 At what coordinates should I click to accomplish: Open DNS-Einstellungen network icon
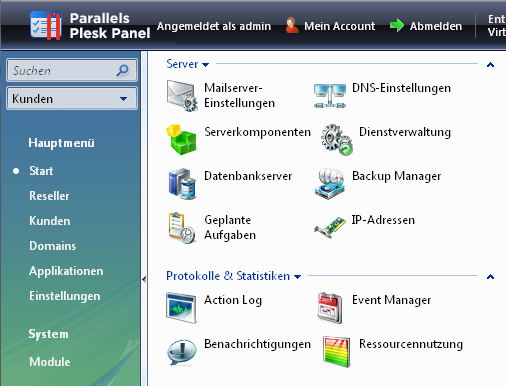330,96
